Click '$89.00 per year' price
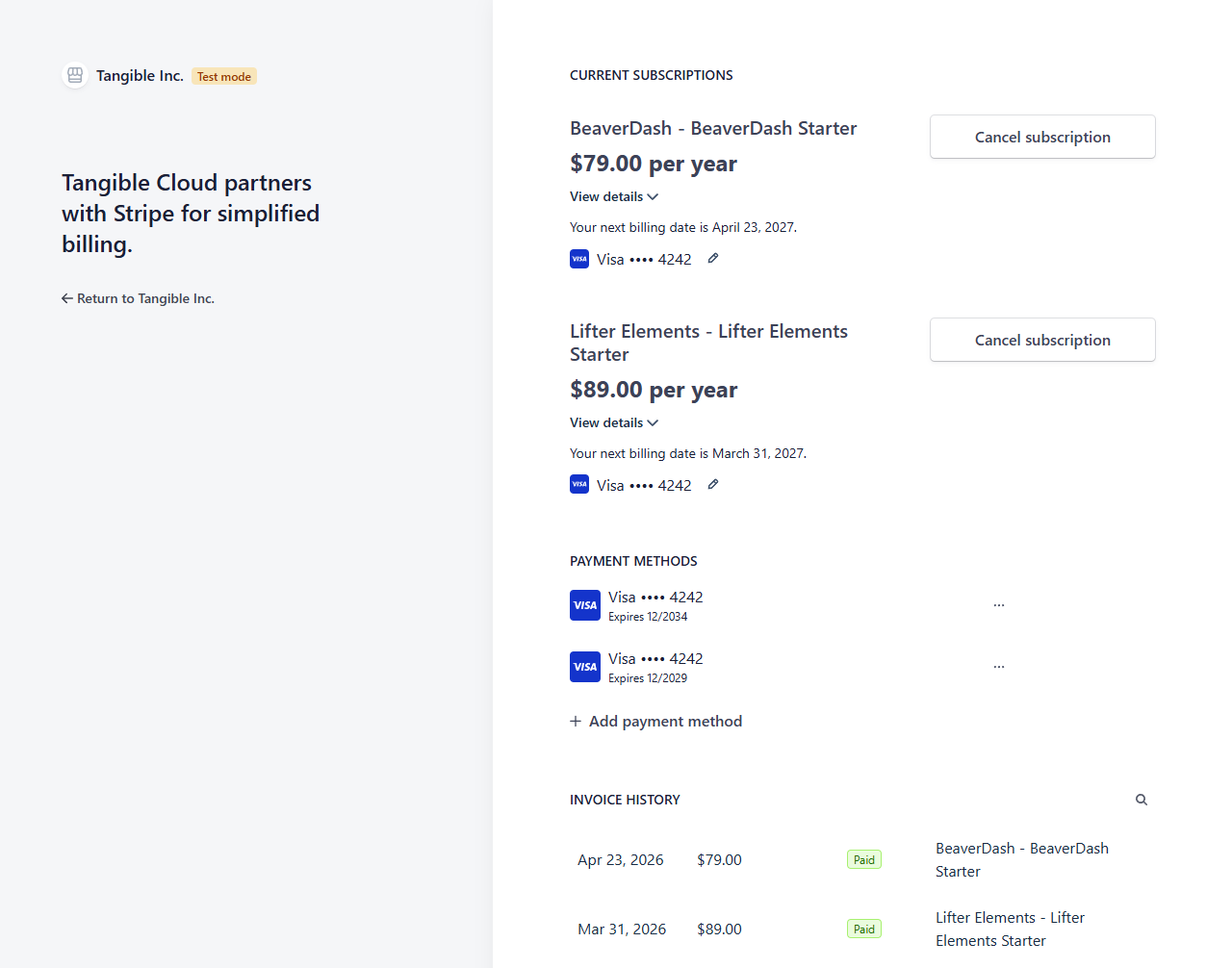1232x968 pixels. 654,390
